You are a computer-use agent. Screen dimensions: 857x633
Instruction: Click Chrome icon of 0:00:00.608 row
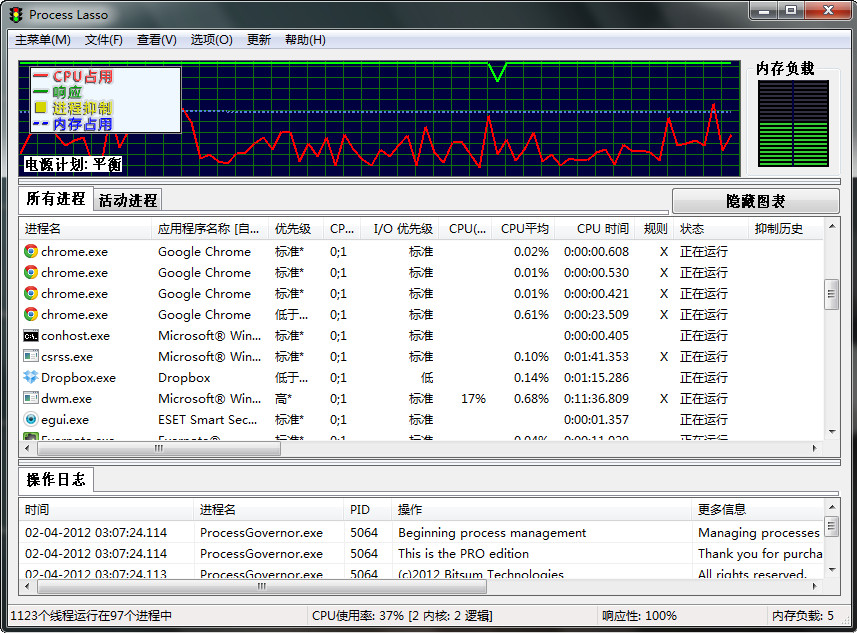(31, 251)
